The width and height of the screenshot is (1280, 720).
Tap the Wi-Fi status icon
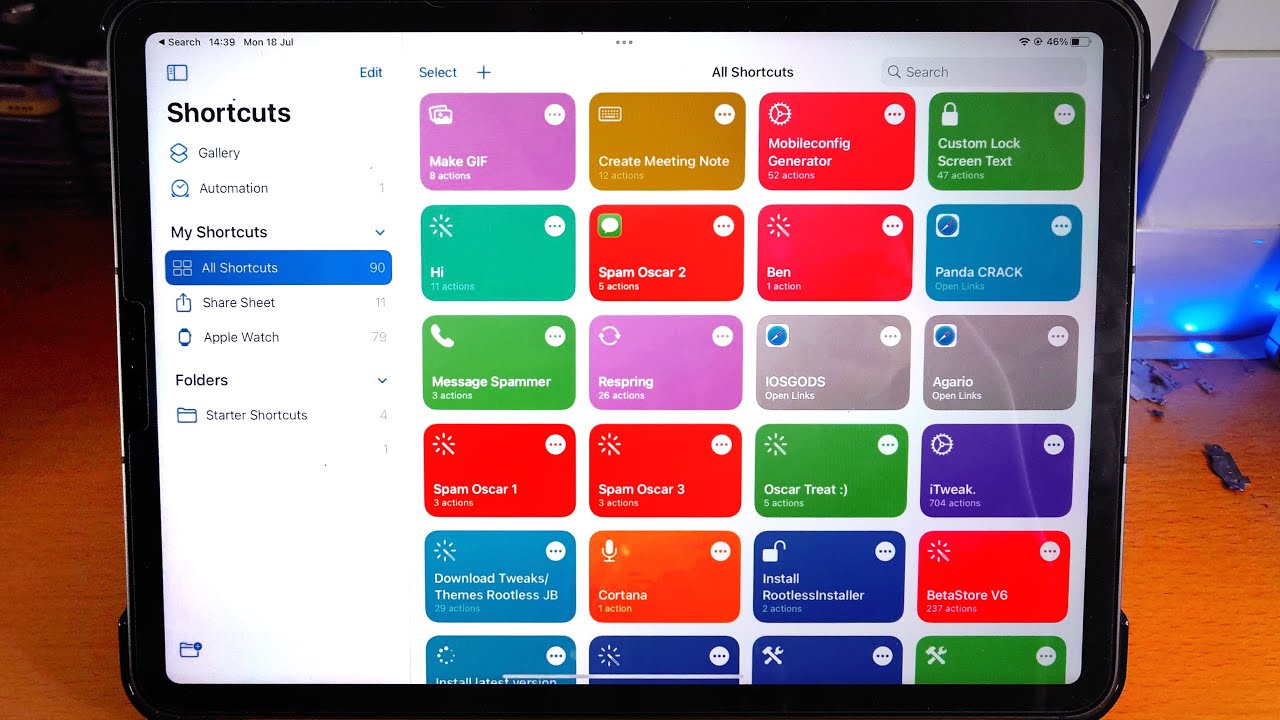[x=1024, y=42]
